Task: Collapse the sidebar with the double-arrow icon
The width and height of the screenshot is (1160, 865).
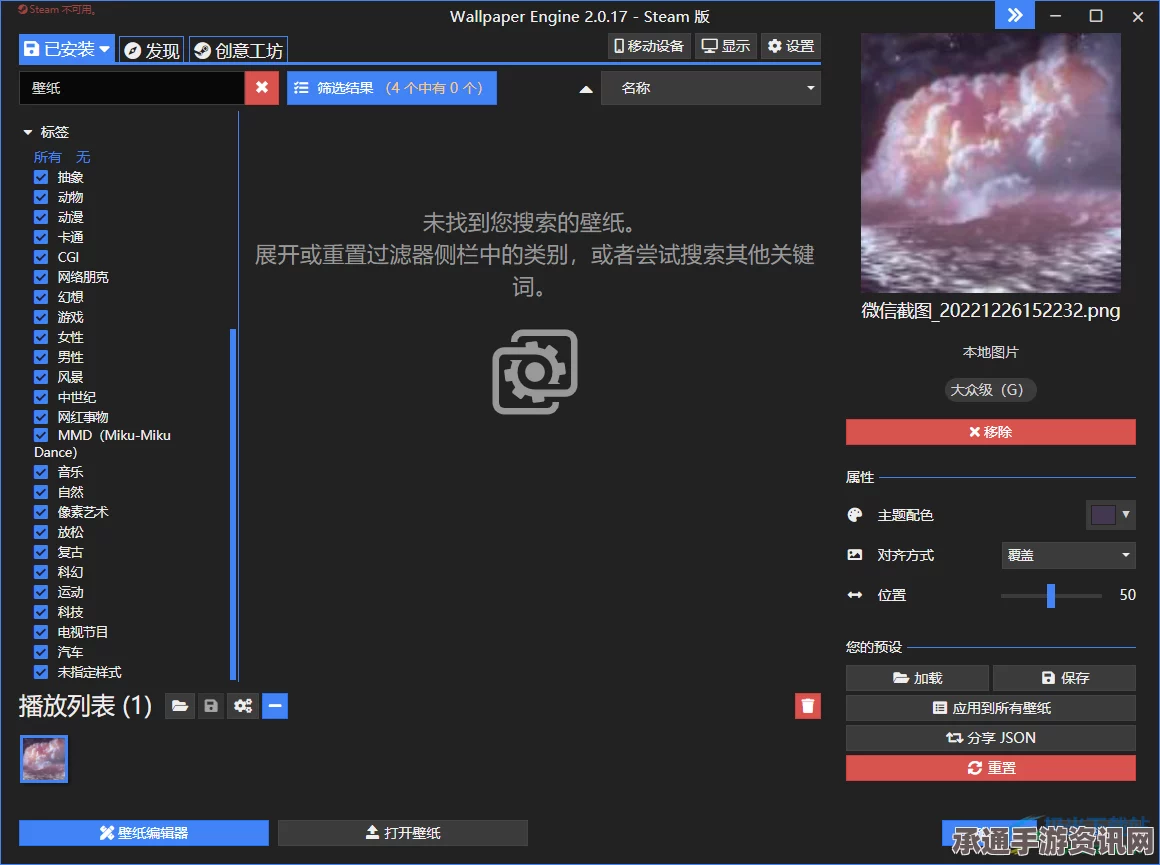Action: (1015, 16)
